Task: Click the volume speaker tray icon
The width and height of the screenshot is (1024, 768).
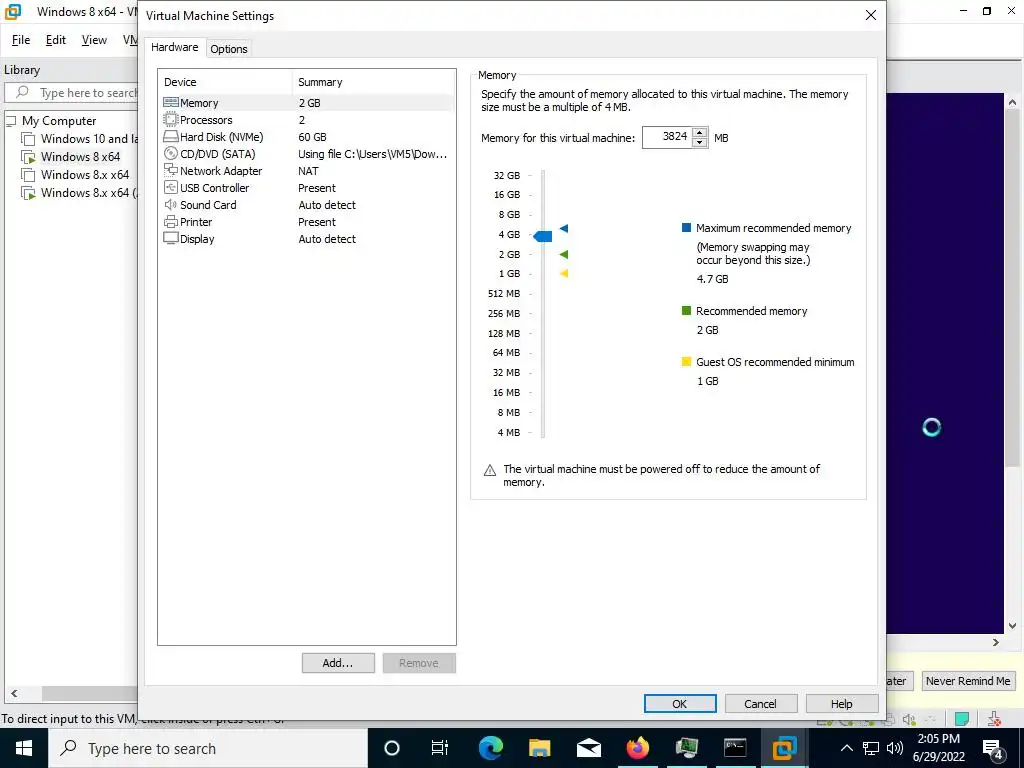Action: pyautogui.click(x=895, y=748)
